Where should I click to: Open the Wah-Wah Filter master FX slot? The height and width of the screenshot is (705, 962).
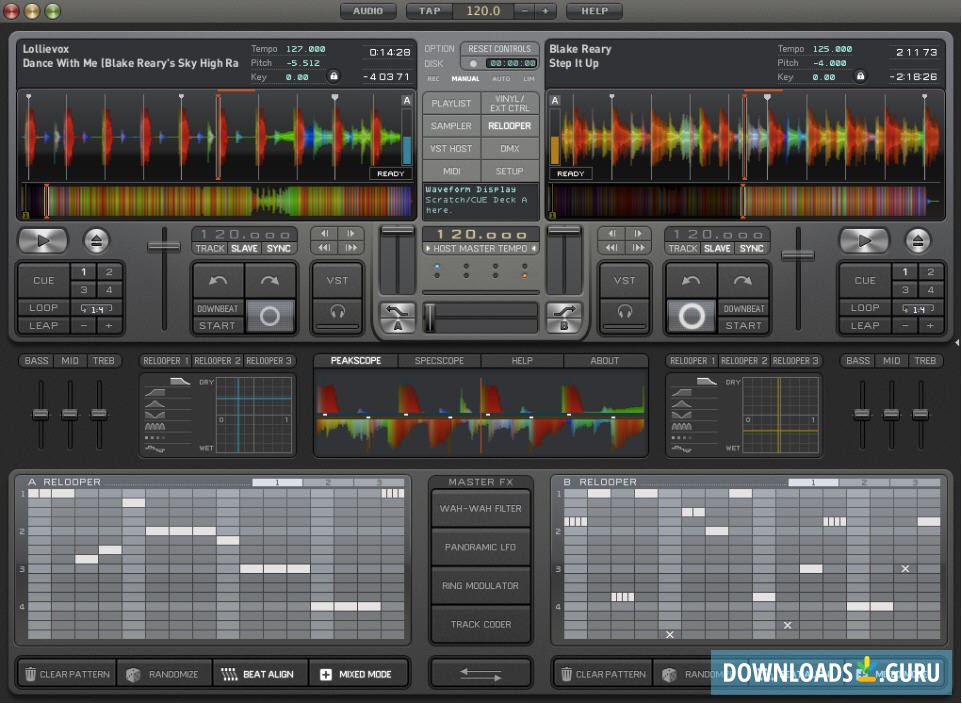pos(480,508)
